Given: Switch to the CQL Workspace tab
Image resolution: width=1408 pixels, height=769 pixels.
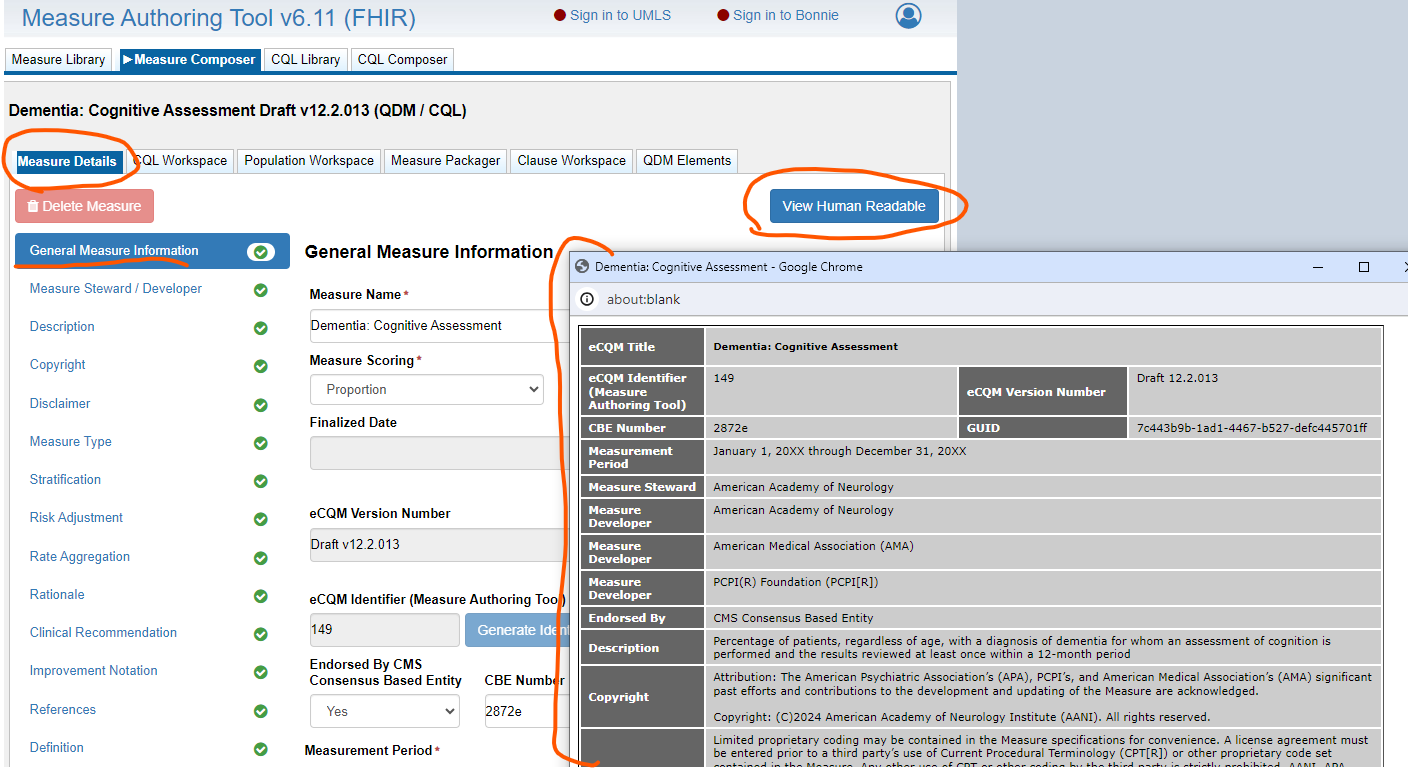Looking at the screenshot, I should 182,161.
